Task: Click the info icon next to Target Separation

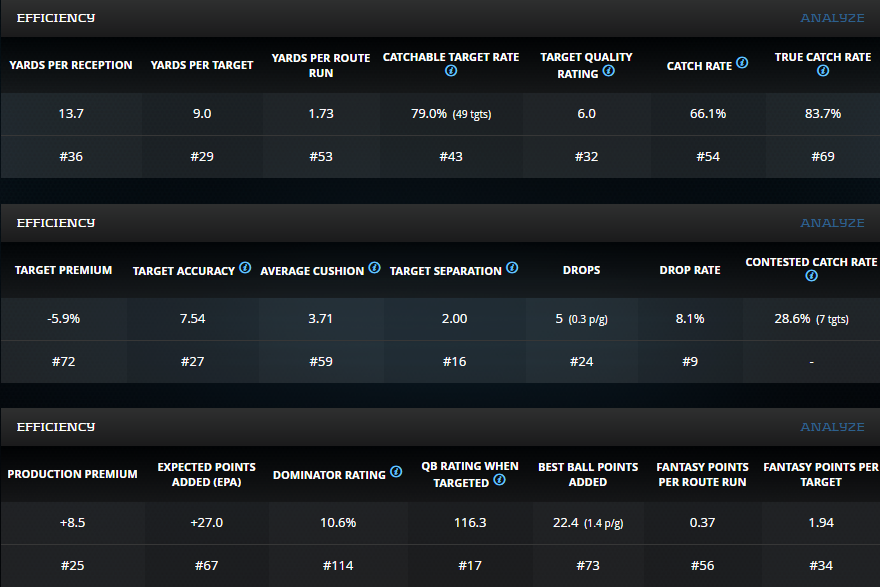Action: pyautogui.click(x=512, y=269)
